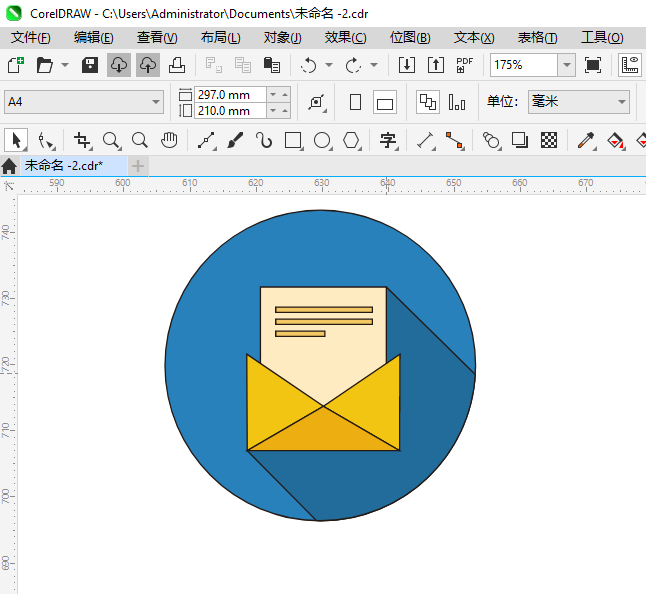This screenshot has height=594, width=646.
Task: Open the 文本(X) menu
Action: click(x=474, y=38)
